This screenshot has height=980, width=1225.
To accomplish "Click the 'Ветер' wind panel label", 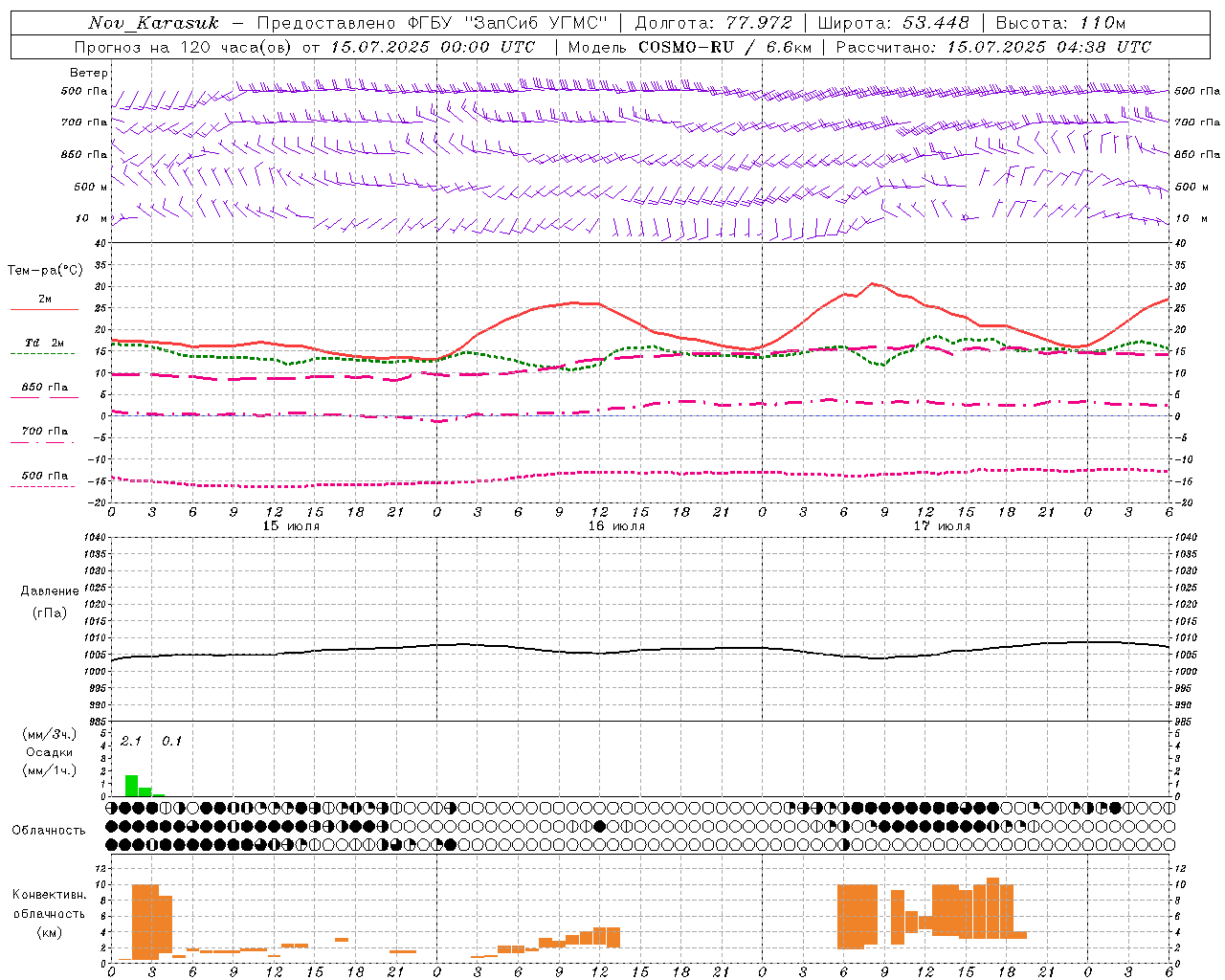I will pos(89,73).
